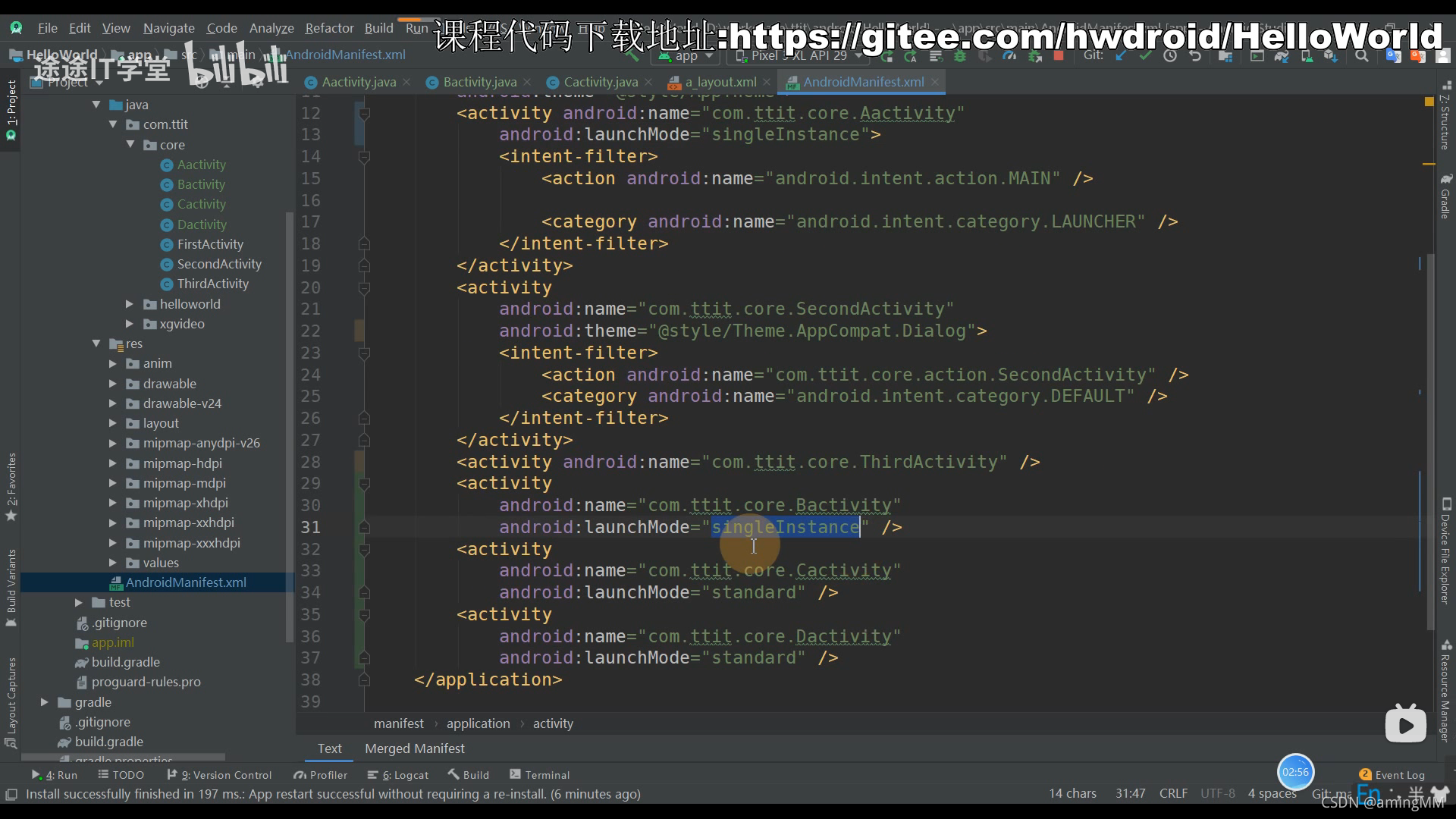This screenshot has height=819, width=1456.
Task: Click the Git rollback arrow icon
Action: tap(1195, 55)
